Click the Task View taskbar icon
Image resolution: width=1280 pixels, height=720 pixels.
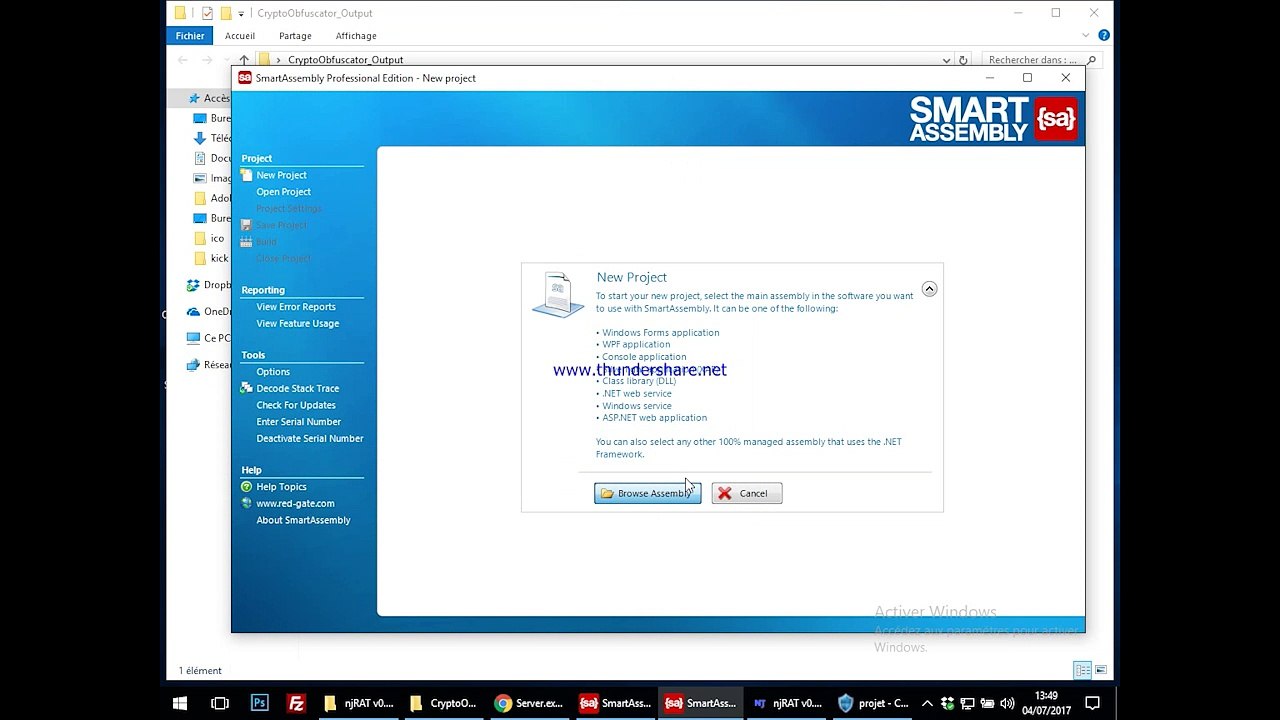pos(220,703)
